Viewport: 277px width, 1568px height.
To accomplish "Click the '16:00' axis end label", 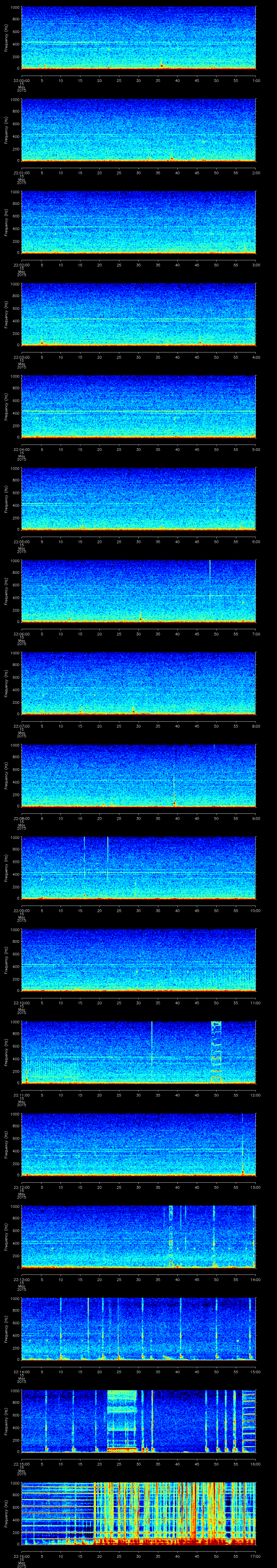I will coord(255,1463).
